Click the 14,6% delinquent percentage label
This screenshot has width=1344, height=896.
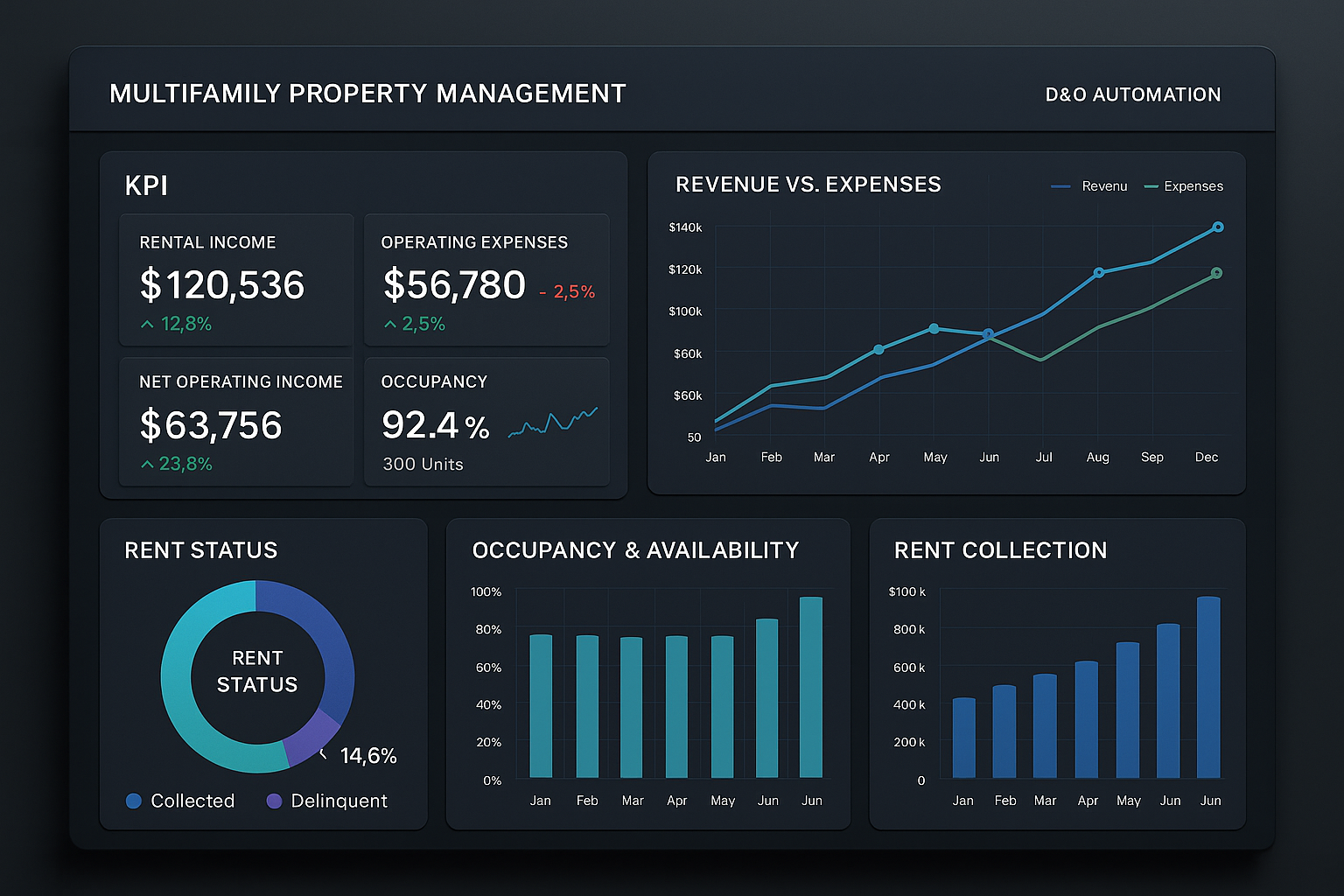(x=368, y=756)
